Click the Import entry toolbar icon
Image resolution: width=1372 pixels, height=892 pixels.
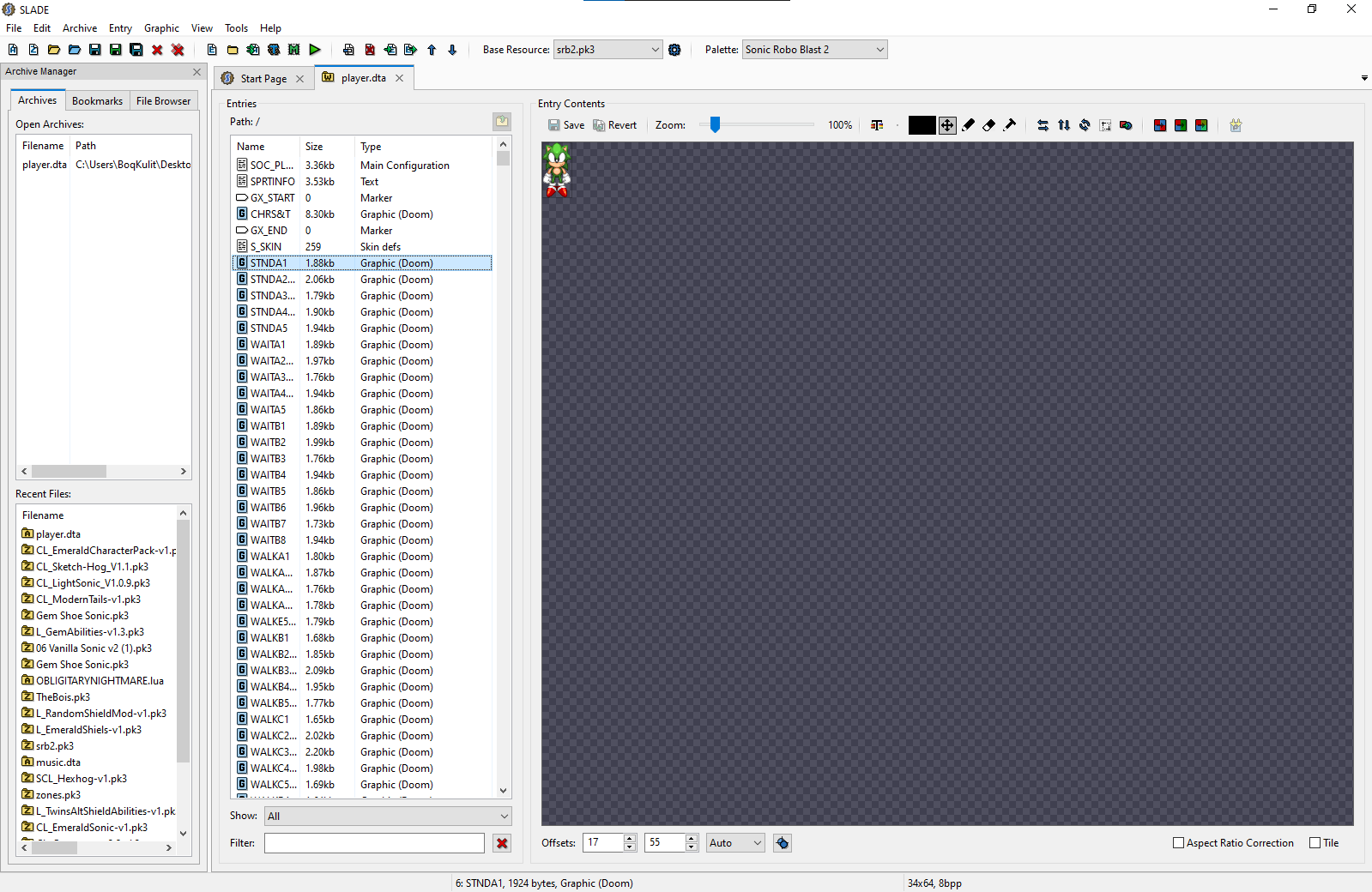(390, 50)
